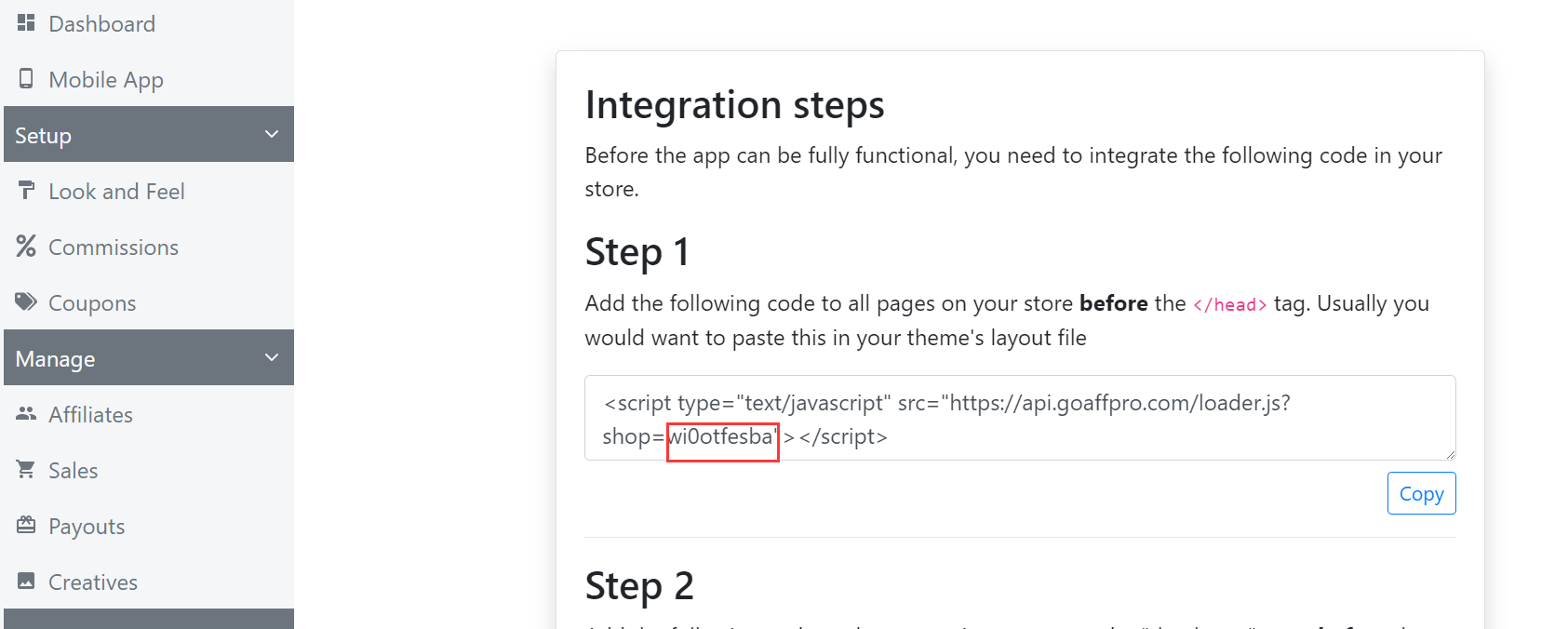Click the Creatives image icon
The width and height of the screenshot is (1568, 629).
pyautogui.click(x=26, y=582)
